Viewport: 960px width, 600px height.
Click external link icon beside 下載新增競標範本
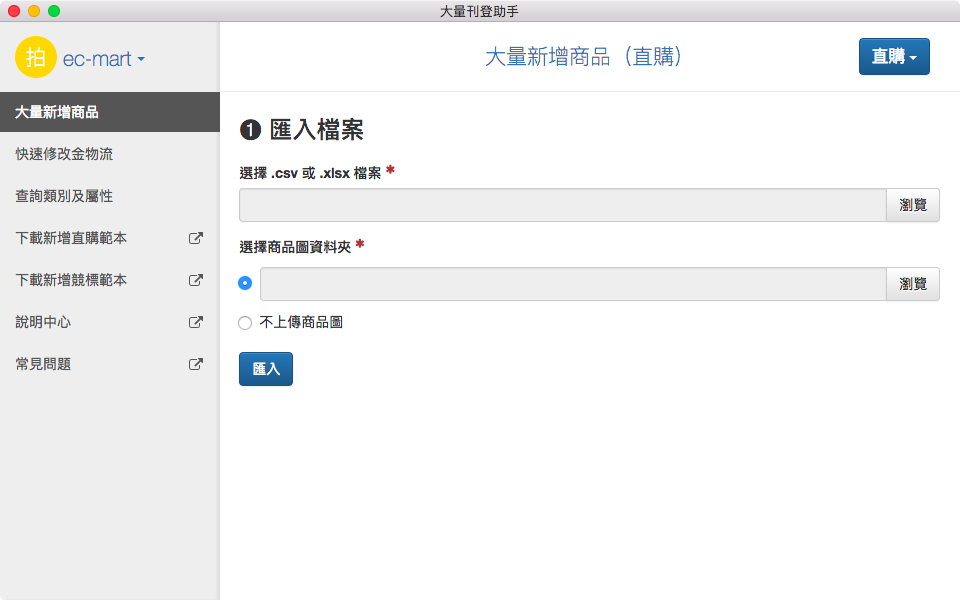tap(196, 281)
